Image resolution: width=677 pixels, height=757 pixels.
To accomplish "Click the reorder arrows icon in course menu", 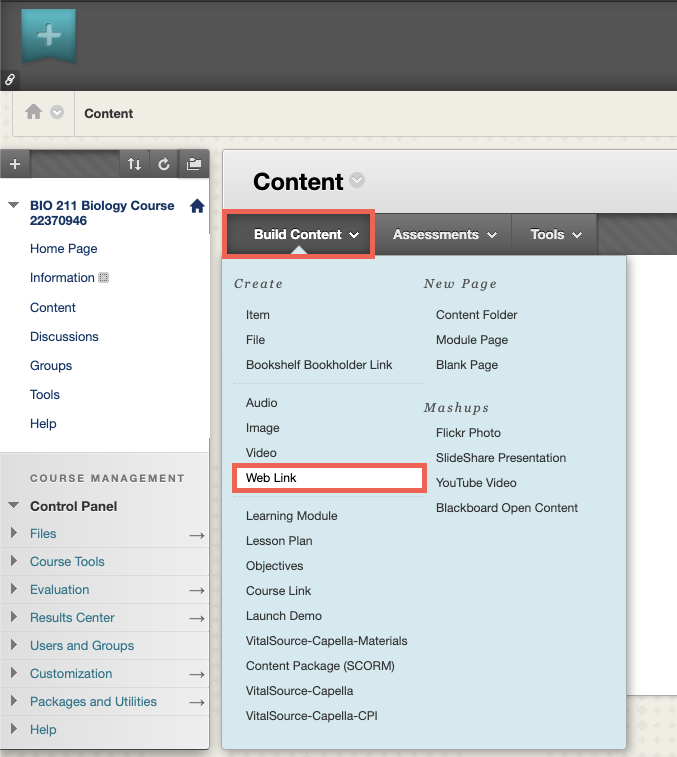I will tap(134, 164).
